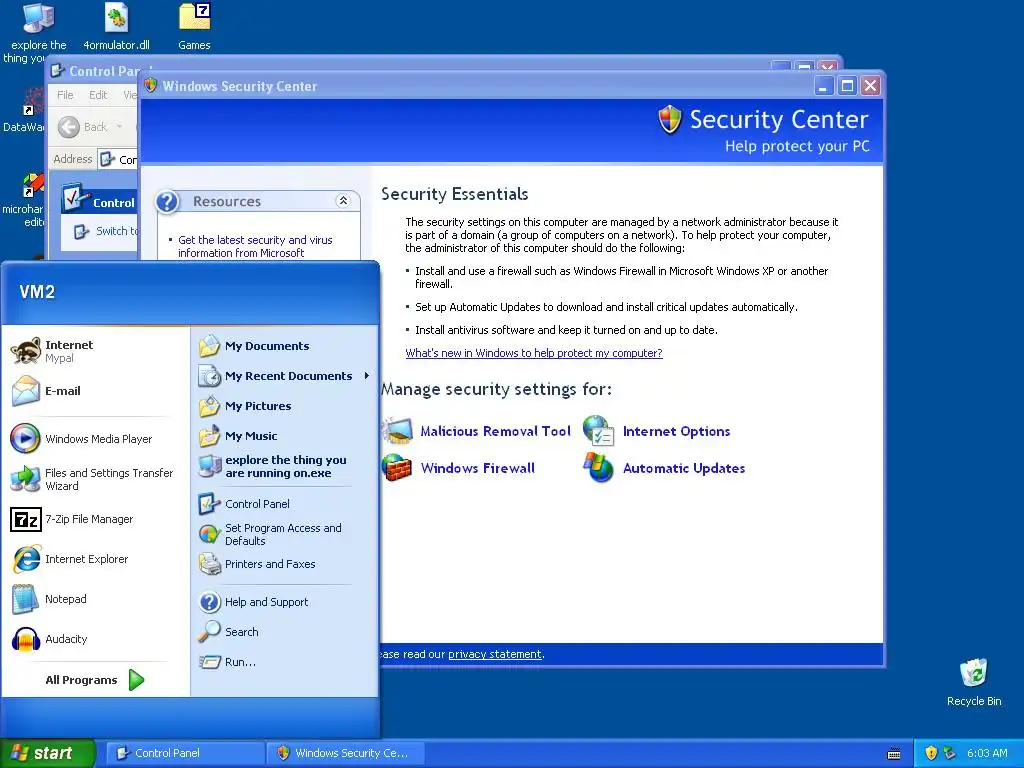Image resolution: width=1024 pixels, height=768 pixels.
Task: Open Notepad icon in Start menu
Action: (x=25, y=599)
